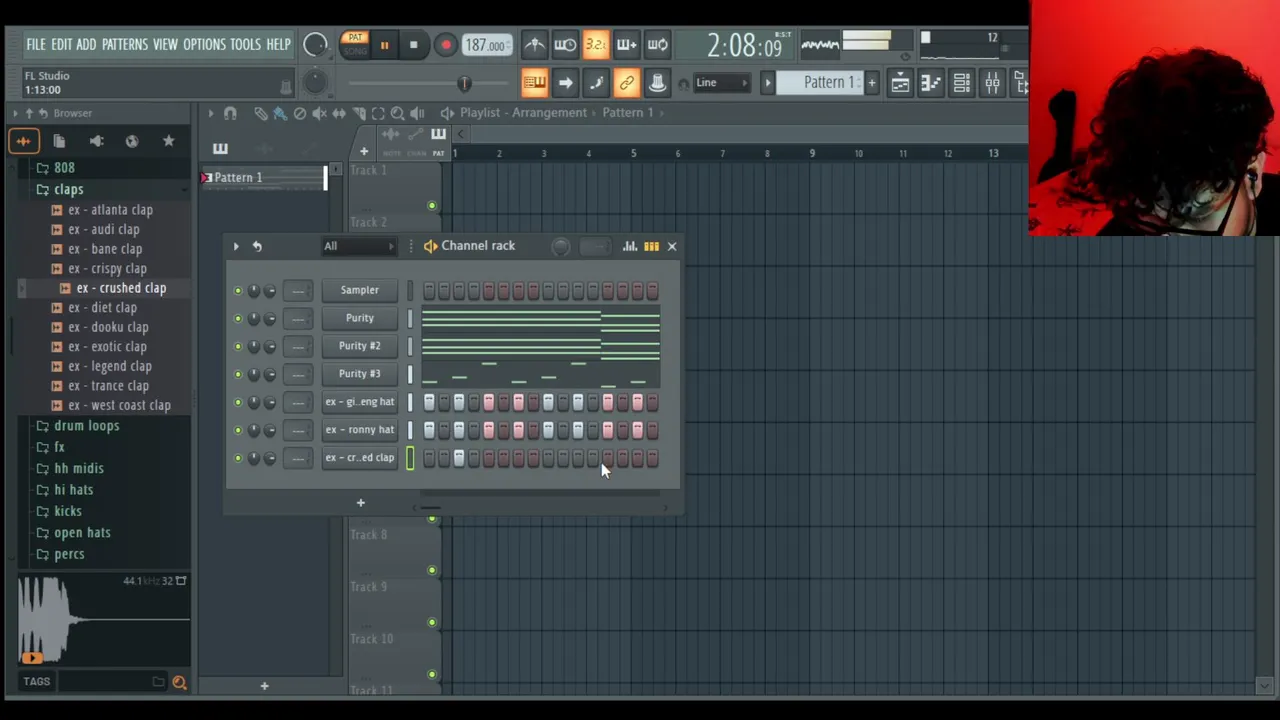The image size is (1280, 720).
Task: Switch between PAT and SONG mode
Action: pyautogui.click(x=354, y=45)
